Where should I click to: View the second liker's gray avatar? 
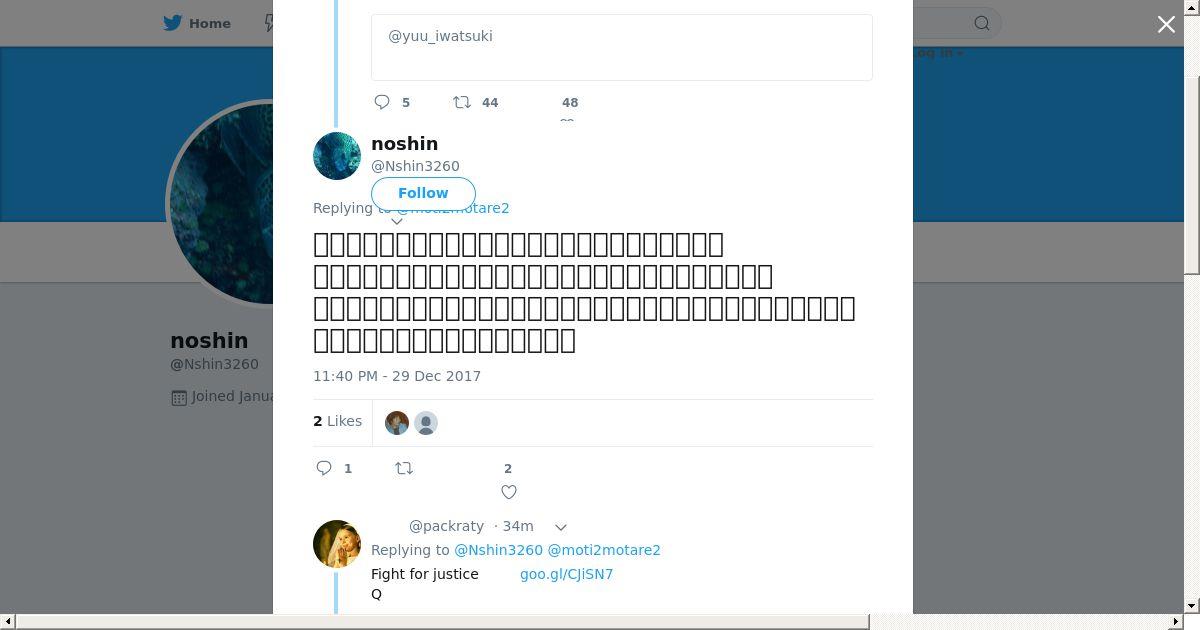coord(426,423)
